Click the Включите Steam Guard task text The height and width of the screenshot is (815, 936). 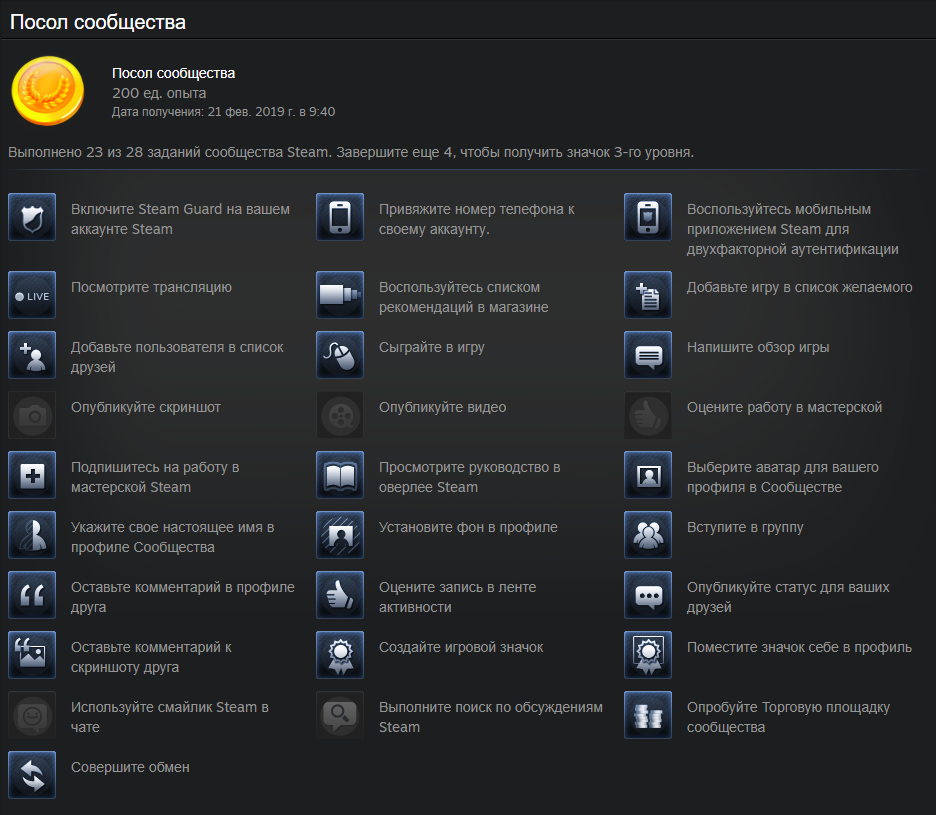(180, 219)
